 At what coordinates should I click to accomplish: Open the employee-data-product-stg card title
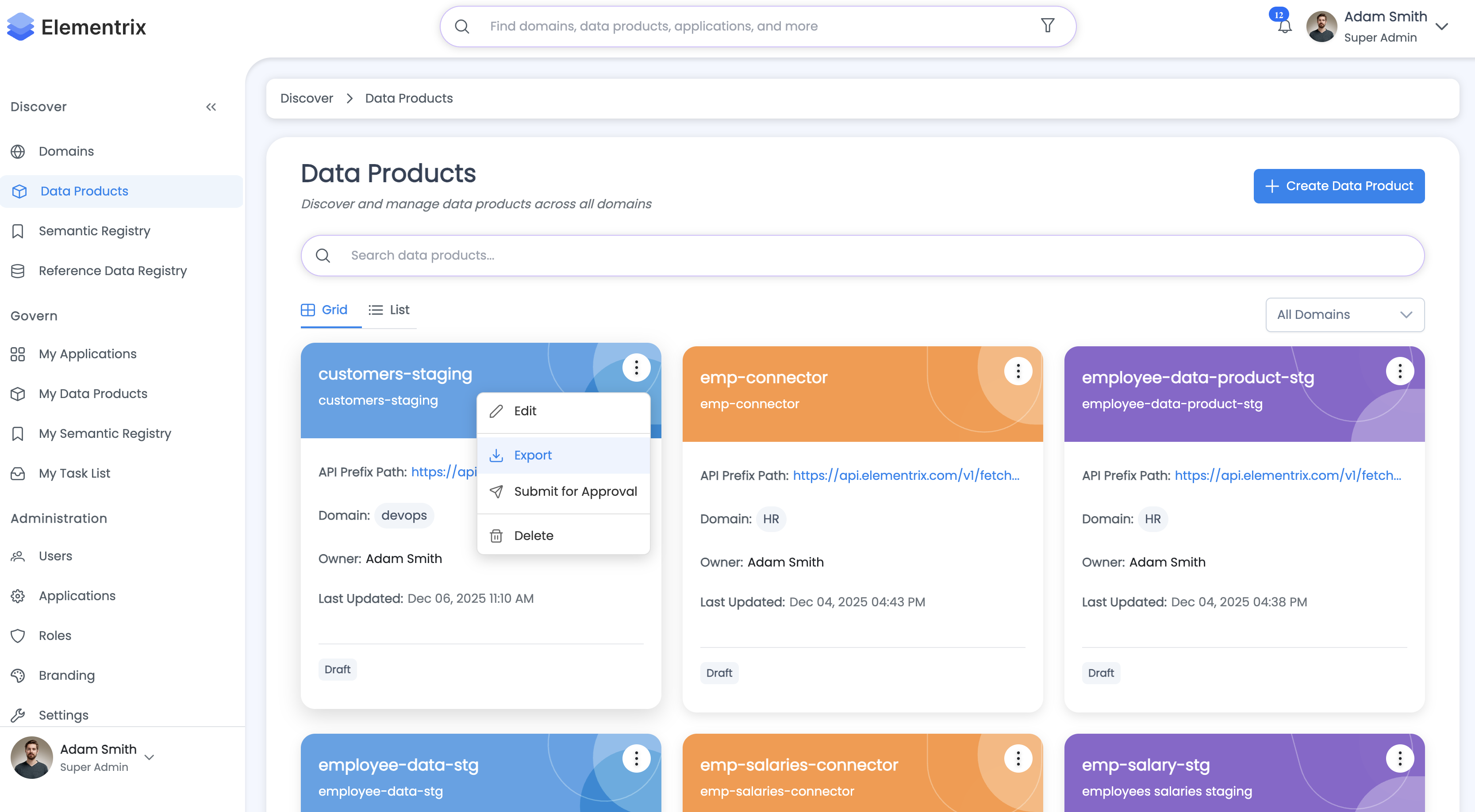pyautogui.click(x=1198, y=378)
